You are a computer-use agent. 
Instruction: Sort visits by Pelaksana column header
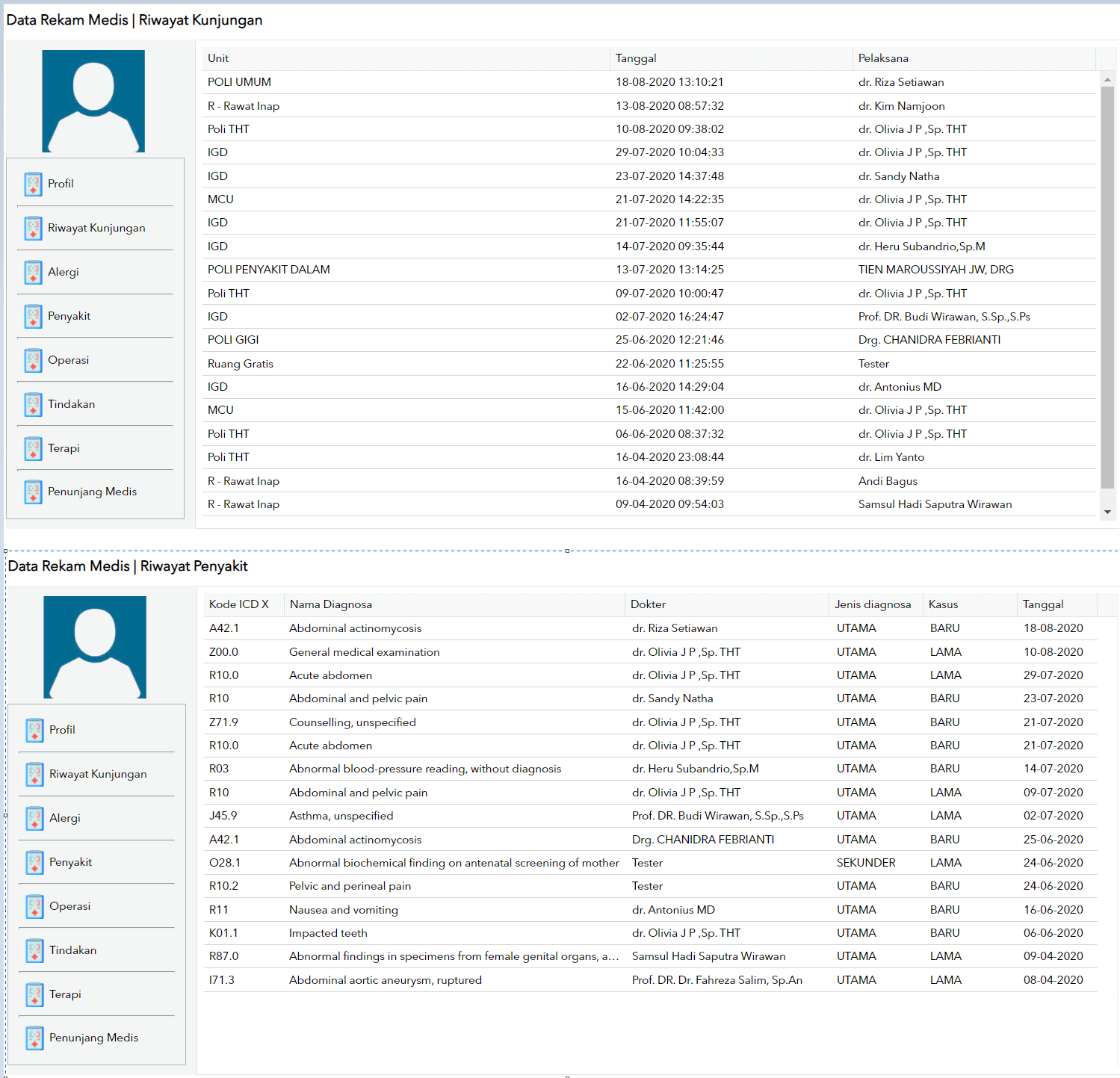pyautogui.click(x=974, y=58)
